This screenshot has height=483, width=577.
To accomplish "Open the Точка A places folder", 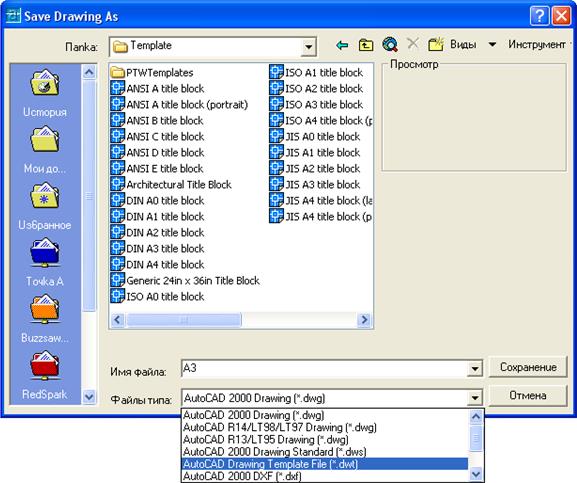I will coord(45,262).
